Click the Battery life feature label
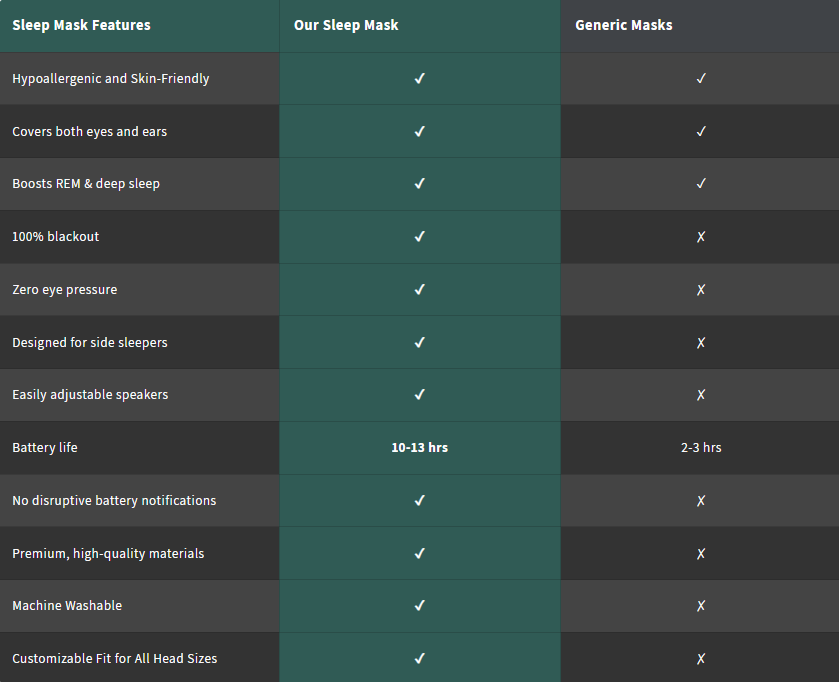This screenshot has height=682, width=839. tap(45, 448)
